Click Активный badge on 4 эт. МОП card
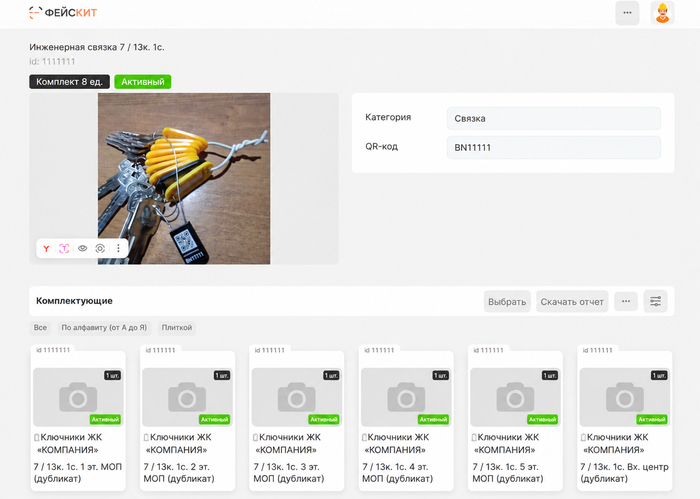This screenshot has height=499, width=700. click(x=433, y=419)
